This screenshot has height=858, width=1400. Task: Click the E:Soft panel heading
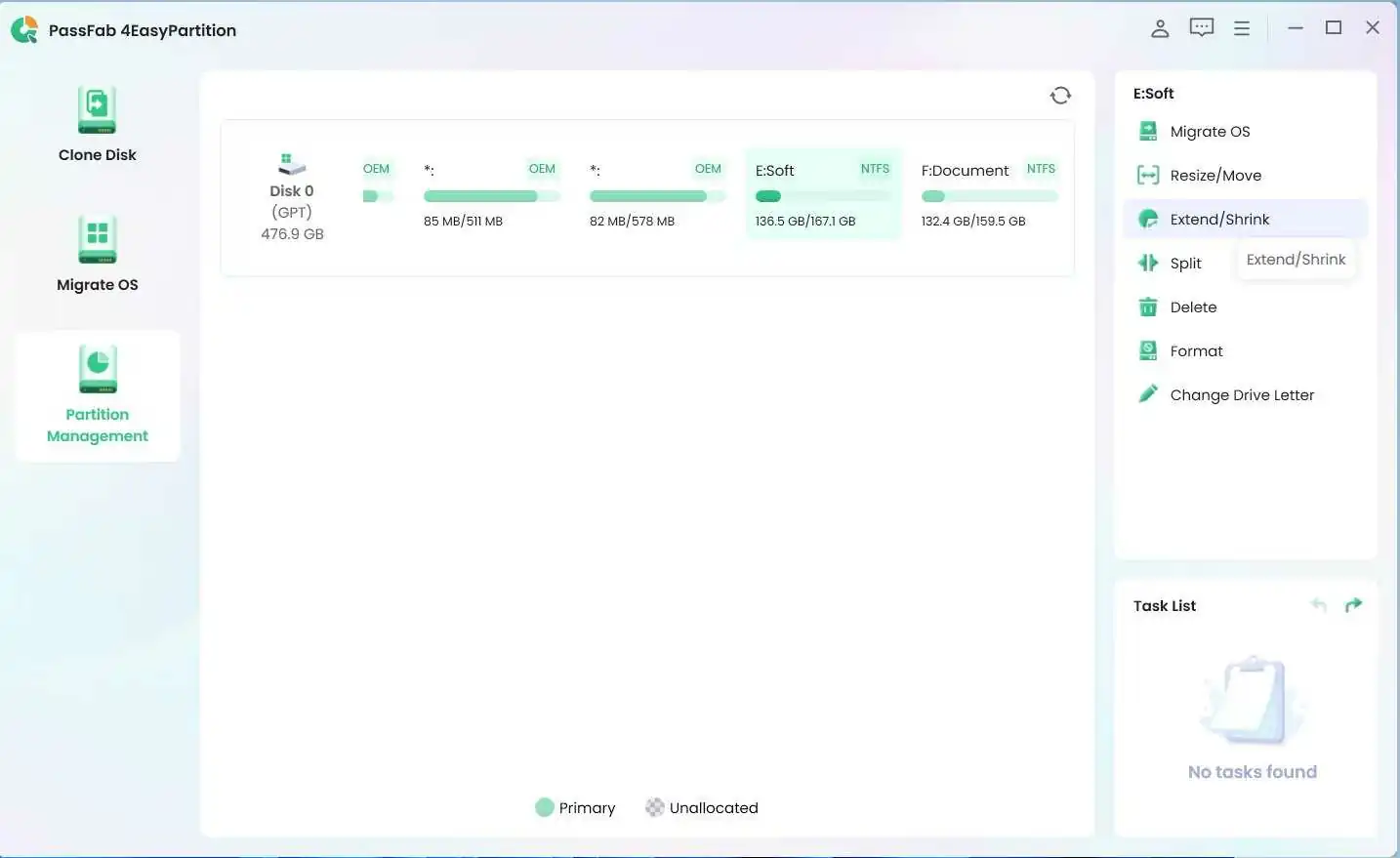pyautogui.click(x=1153, y=94)
